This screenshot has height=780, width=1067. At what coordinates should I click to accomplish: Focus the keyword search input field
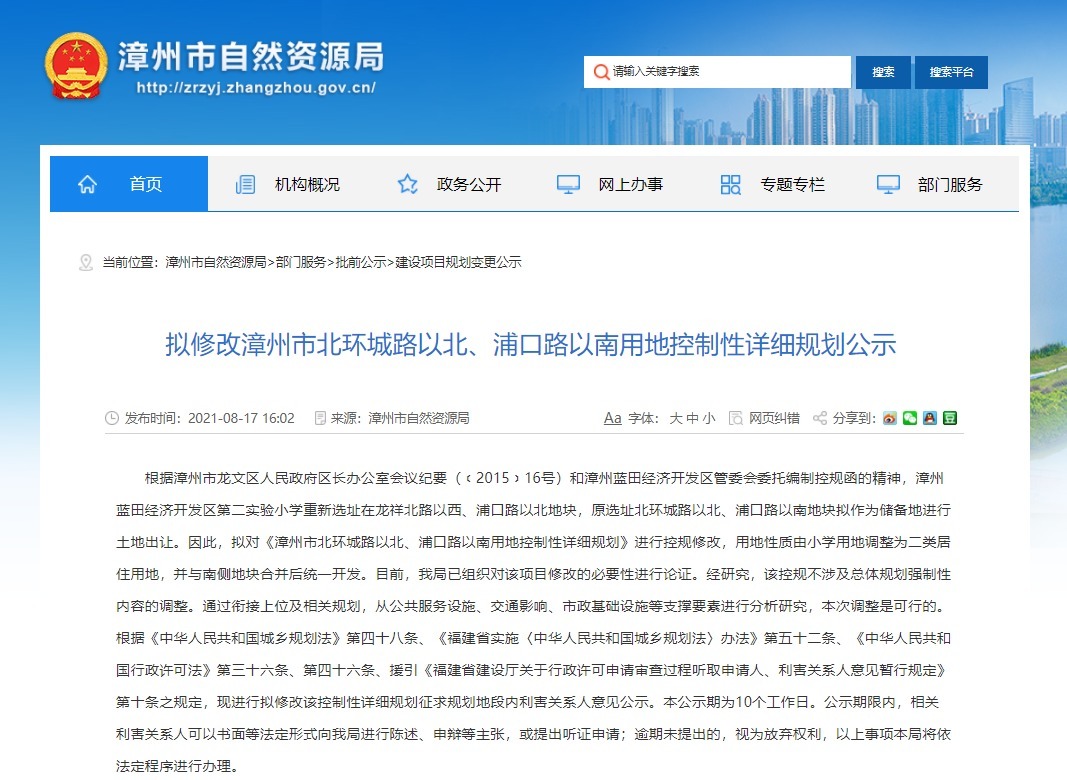point(717,72)
